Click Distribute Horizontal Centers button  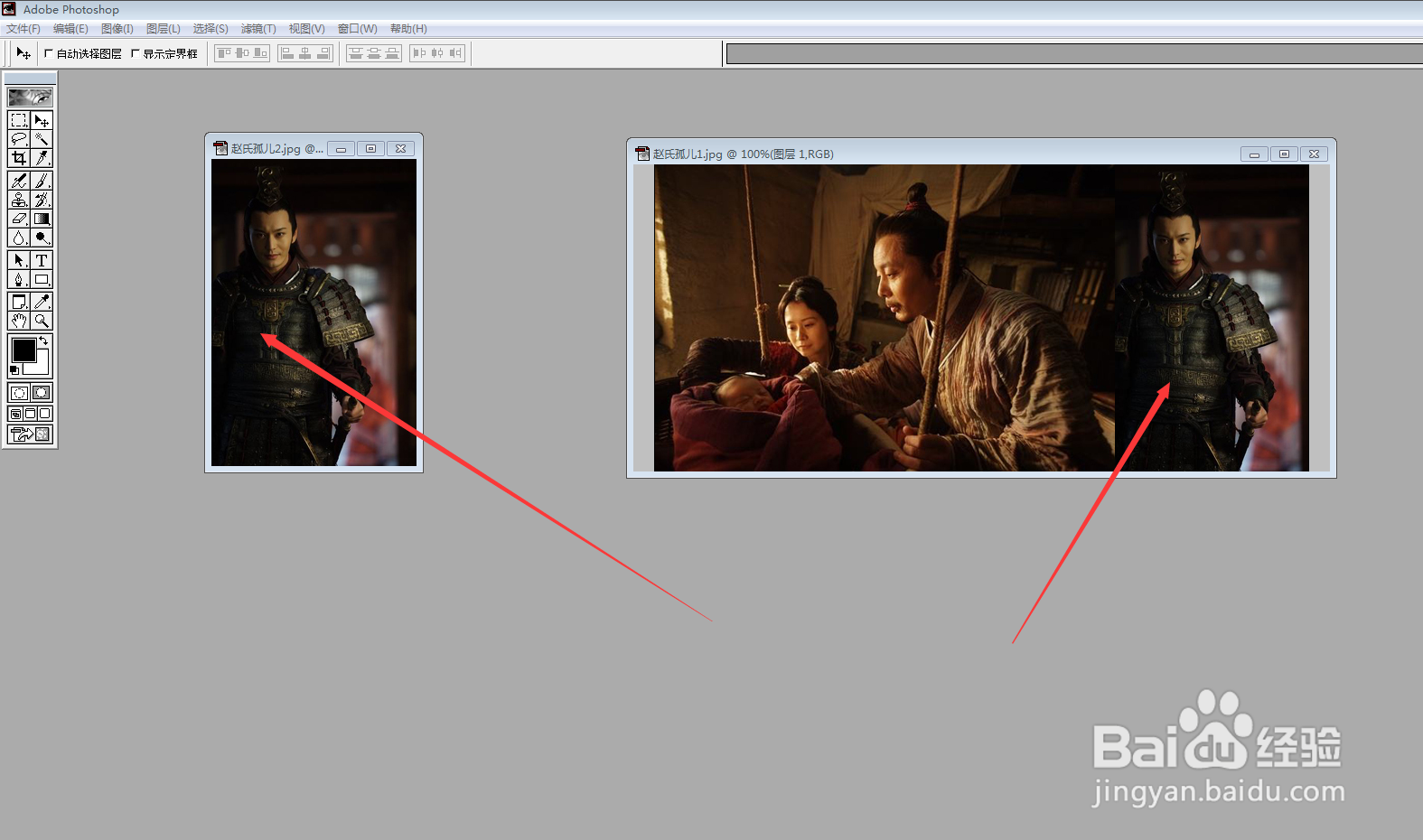pyautogui.click(x=437, y=53)
